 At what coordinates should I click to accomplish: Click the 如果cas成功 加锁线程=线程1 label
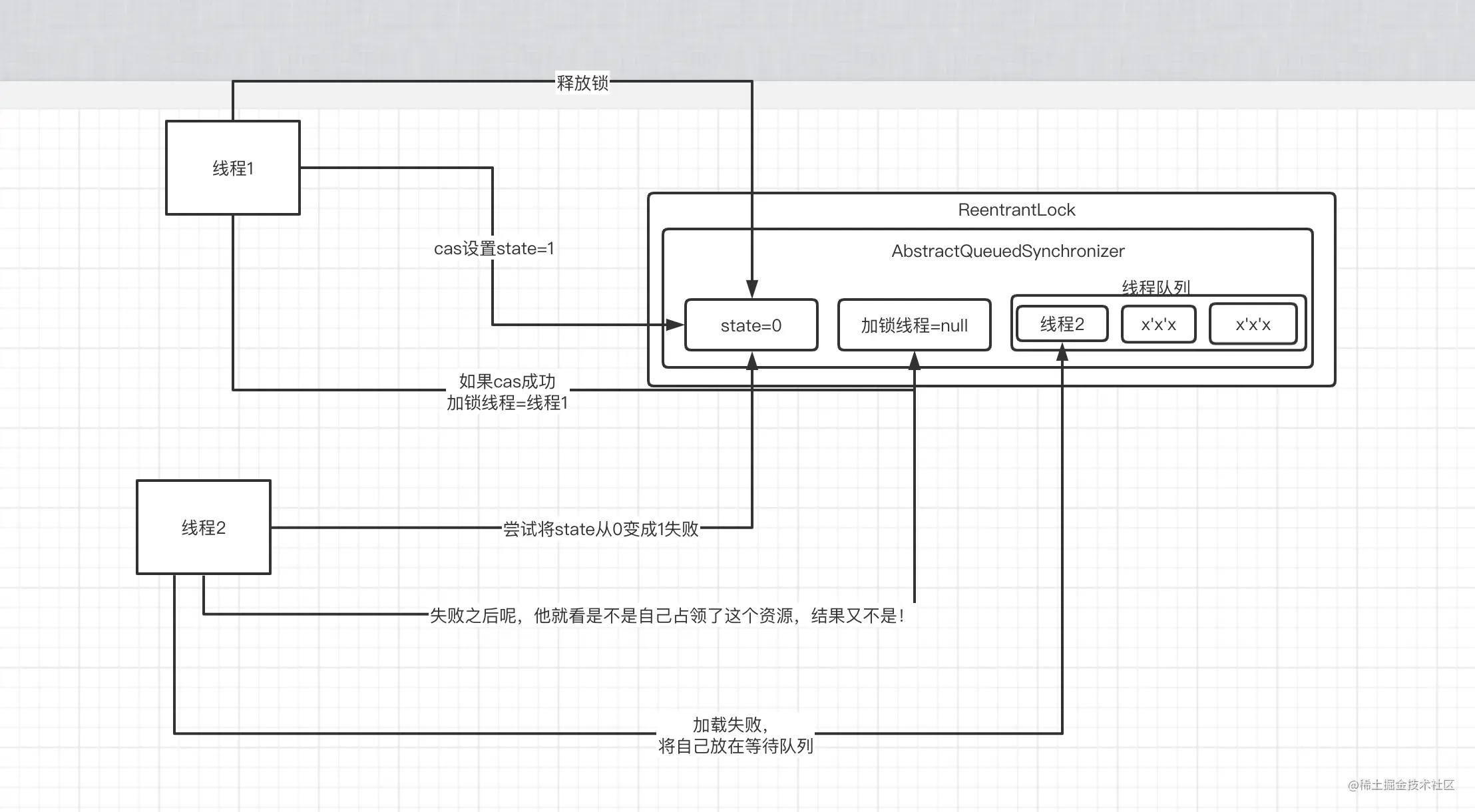pyautogui.click(x=507, y=391)
